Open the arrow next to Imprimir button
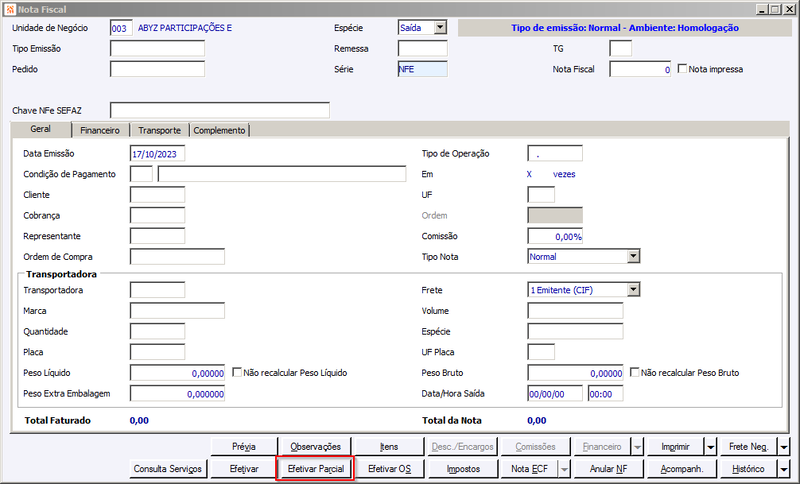The image size is (800, 484). click(711, 447)
